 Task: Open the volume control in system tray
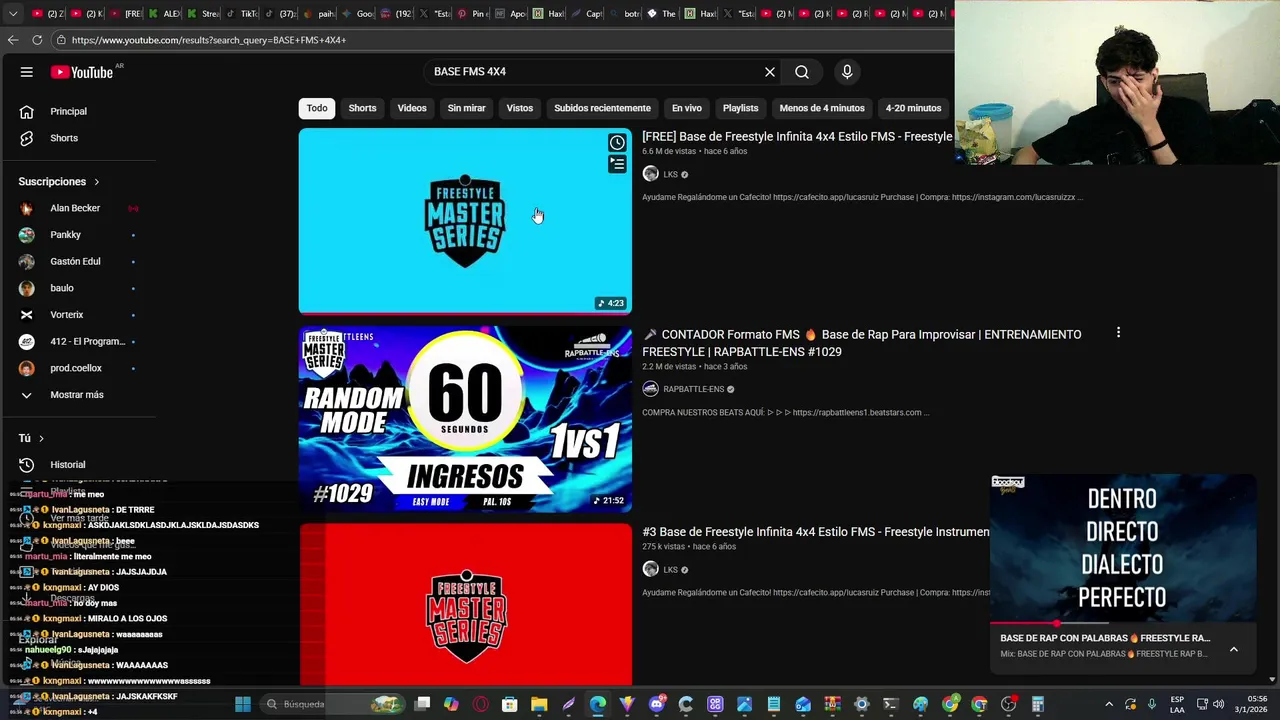[1218, 704]
